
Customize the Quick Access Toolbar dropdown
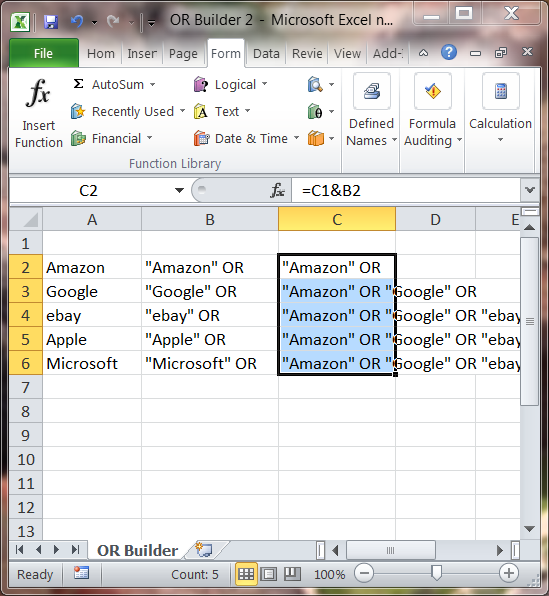[x=151, y=23]
